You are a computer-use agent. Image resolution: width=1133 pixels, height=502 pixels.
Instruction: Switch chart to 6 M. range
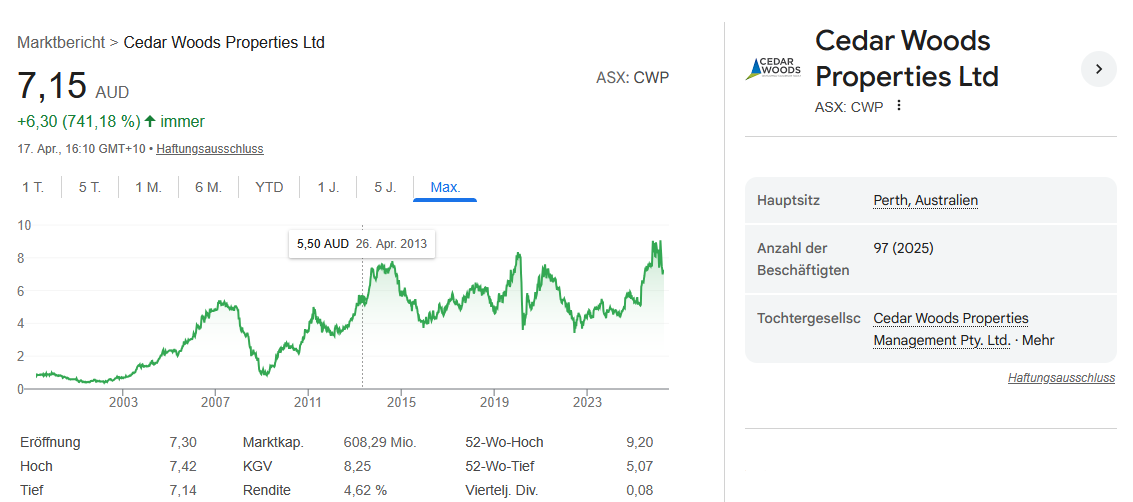(208, 187)
